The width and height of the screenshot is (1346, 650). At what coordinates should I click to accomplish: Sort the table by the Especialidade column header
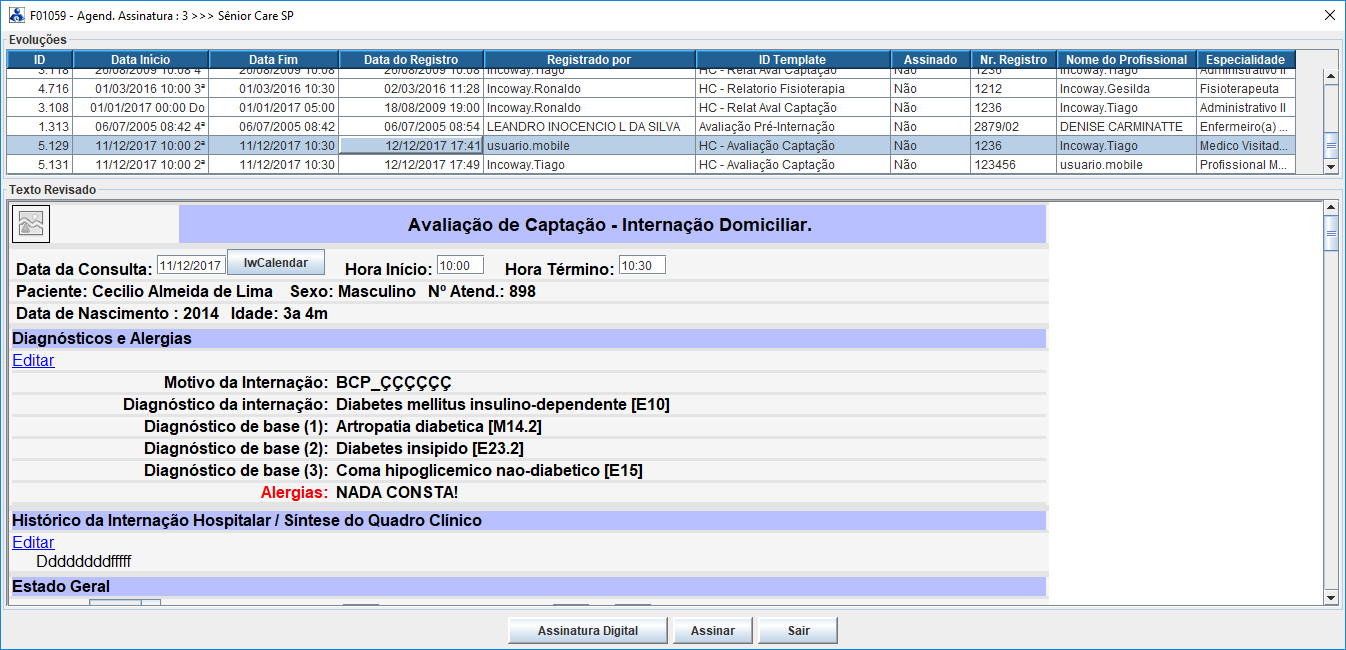[x=1245, y=60]
